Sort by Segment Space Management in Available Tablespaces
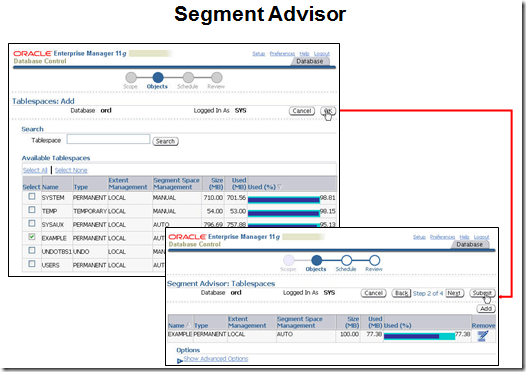The image size is (526, 372). (x=176, y=183)
